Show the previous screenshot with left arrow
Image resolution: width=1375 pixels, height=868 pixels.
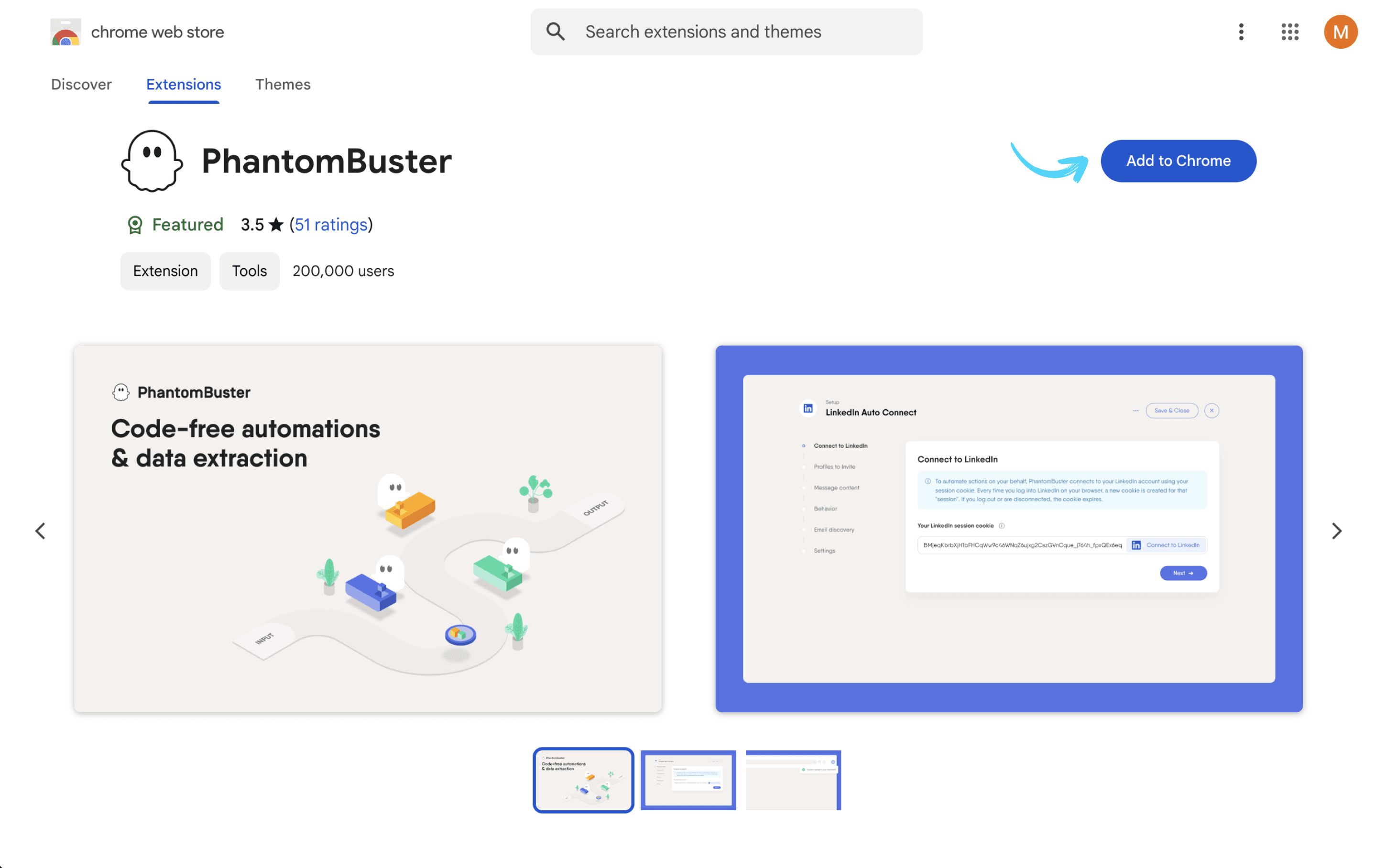point(40,531)
